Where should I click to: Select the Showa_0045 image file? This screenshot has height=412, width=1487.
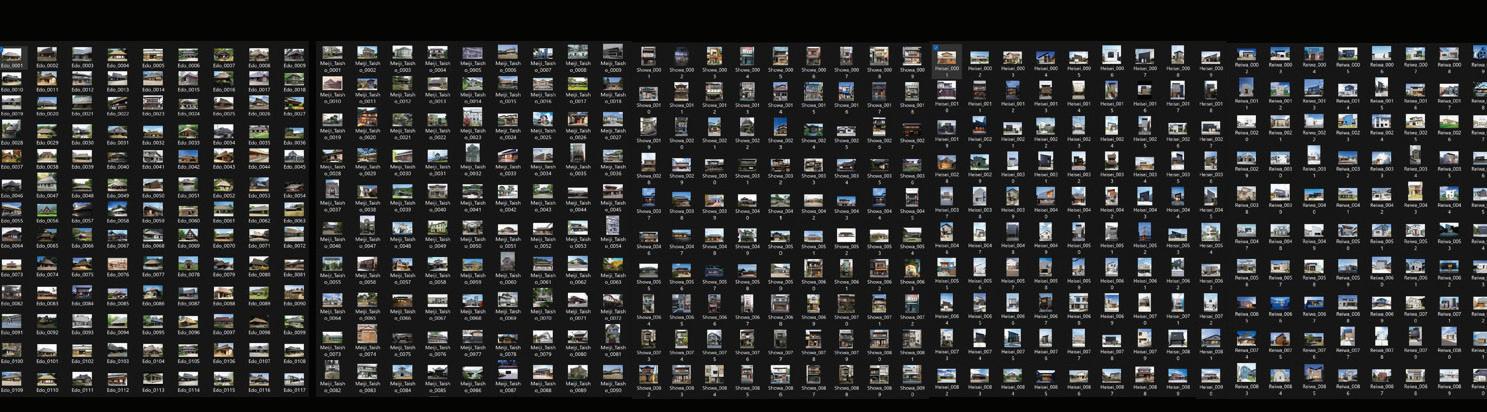[912, 197]
